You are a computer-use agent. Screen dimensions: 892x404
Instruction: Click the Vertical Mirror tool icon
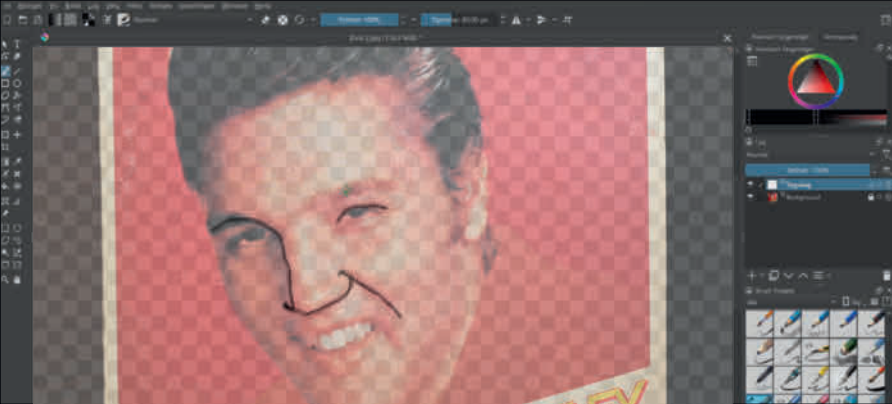coord(542,20)
